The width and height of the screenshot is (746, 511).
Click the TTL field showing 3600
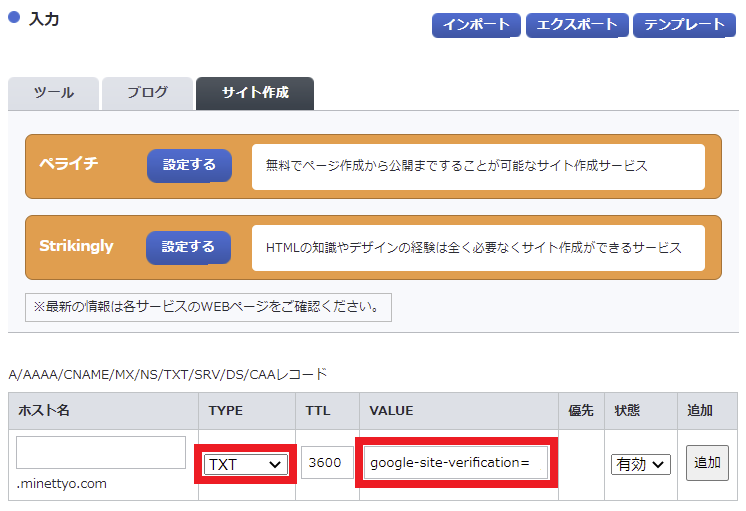(327, 462)
